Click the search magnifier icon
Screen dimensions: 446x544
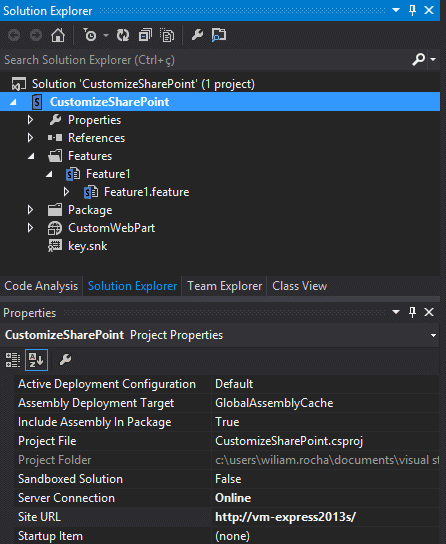[x=418, y=60]
